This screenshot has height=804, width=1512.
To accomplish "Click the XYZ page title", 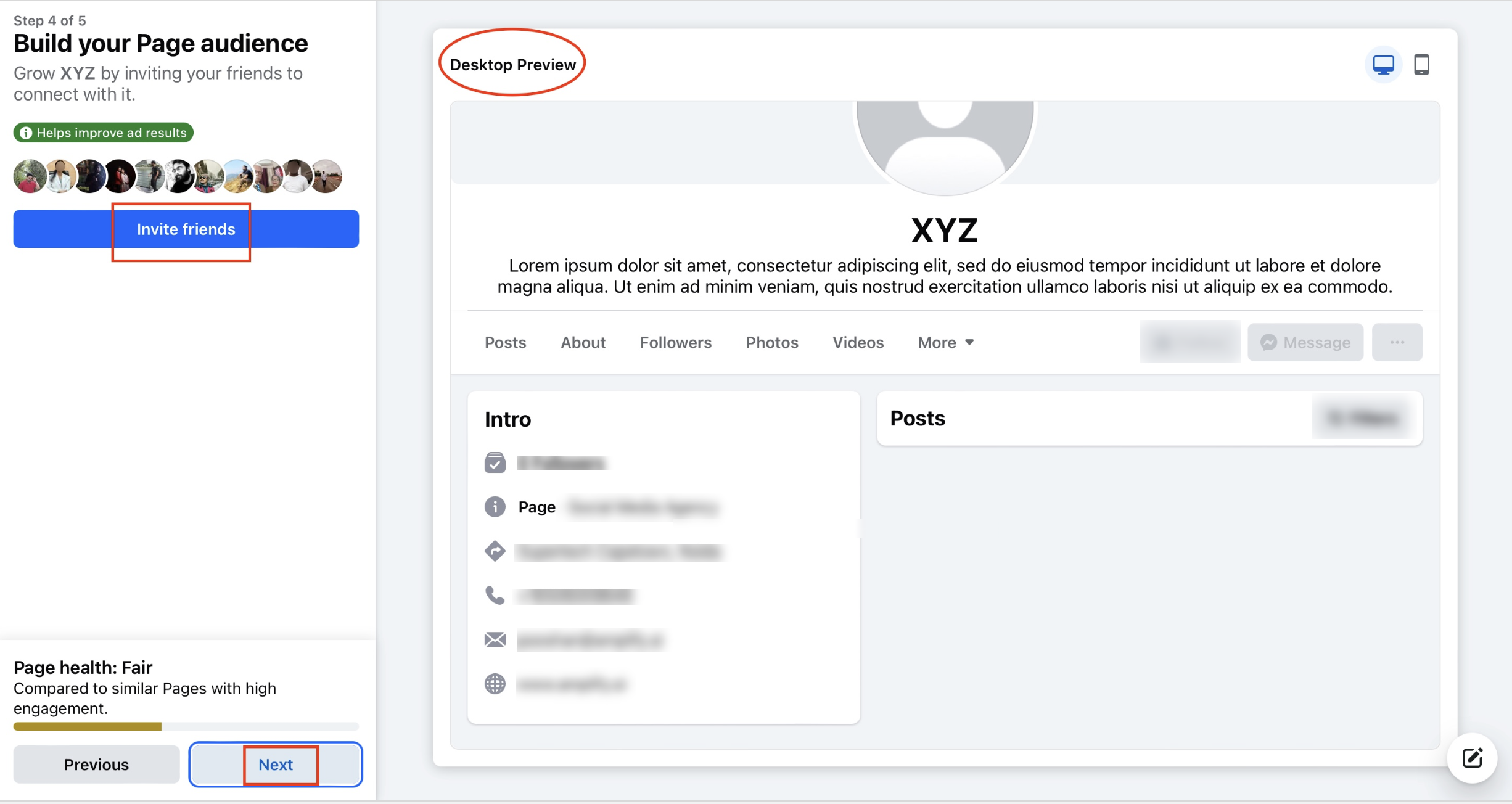I will click(x=945, y=231).
